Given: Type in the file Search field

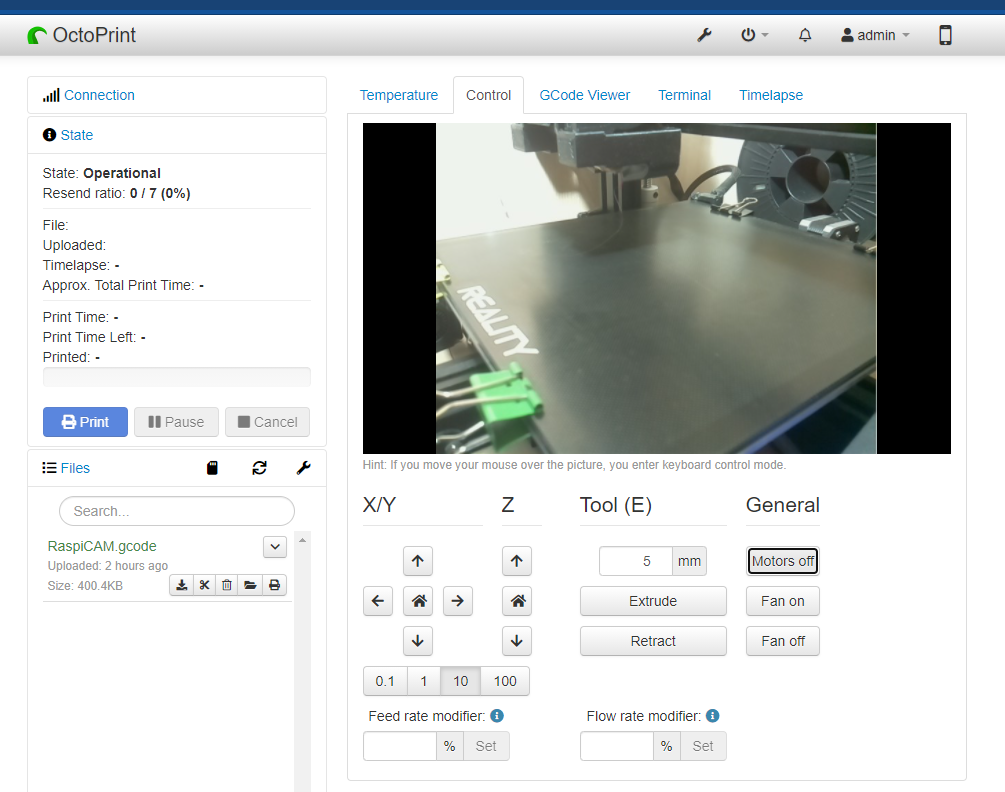Looking at the screenshot, I should pos(176,511).
